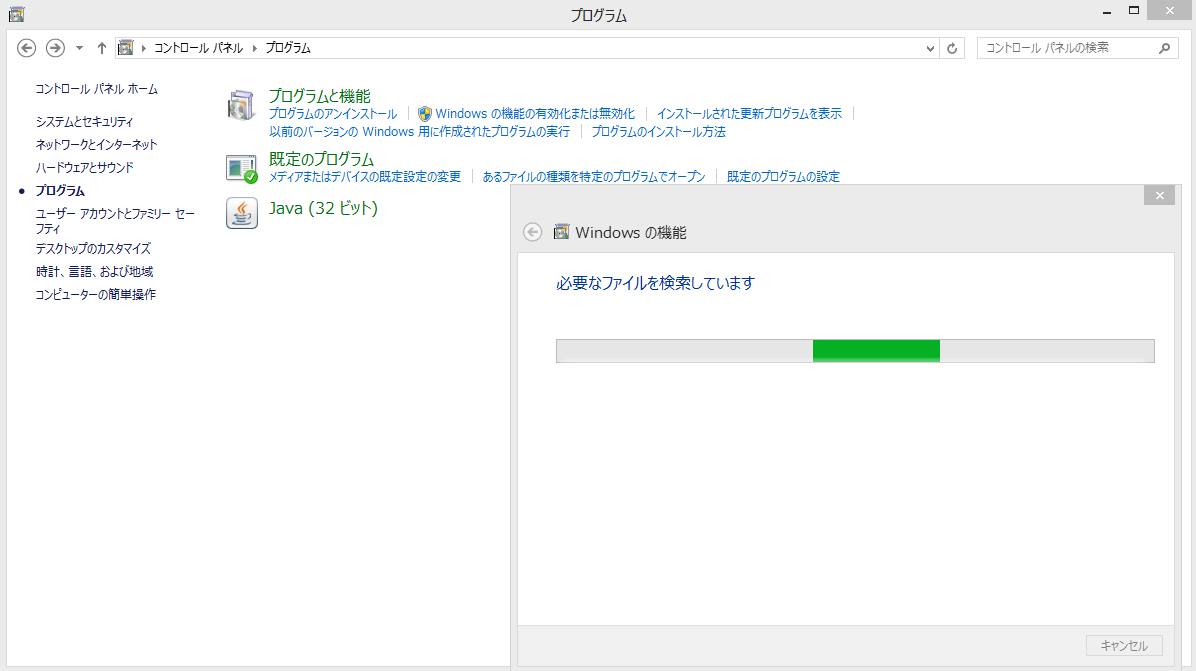Go to コントロール パネル ホーム
This screenshot has height=671, width=1196.
tap(97, 89)
